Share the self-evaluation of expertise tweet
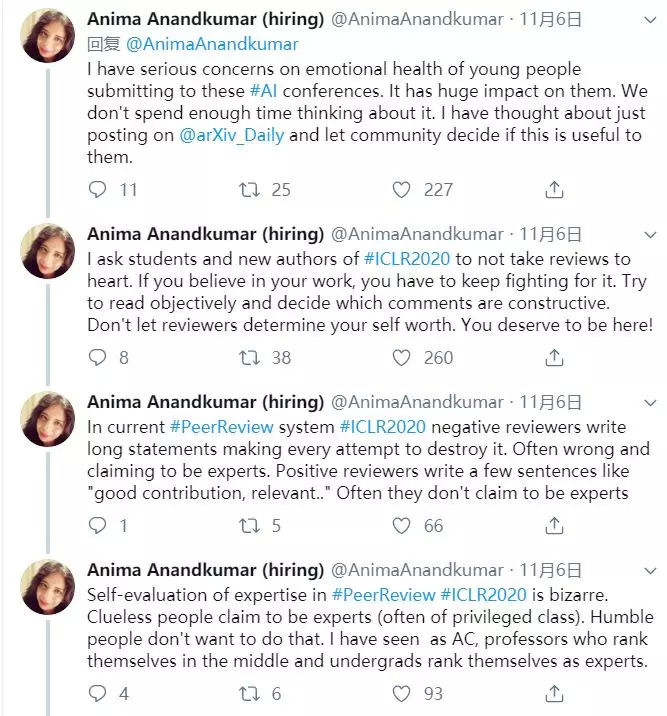 [x=555, y=694]
